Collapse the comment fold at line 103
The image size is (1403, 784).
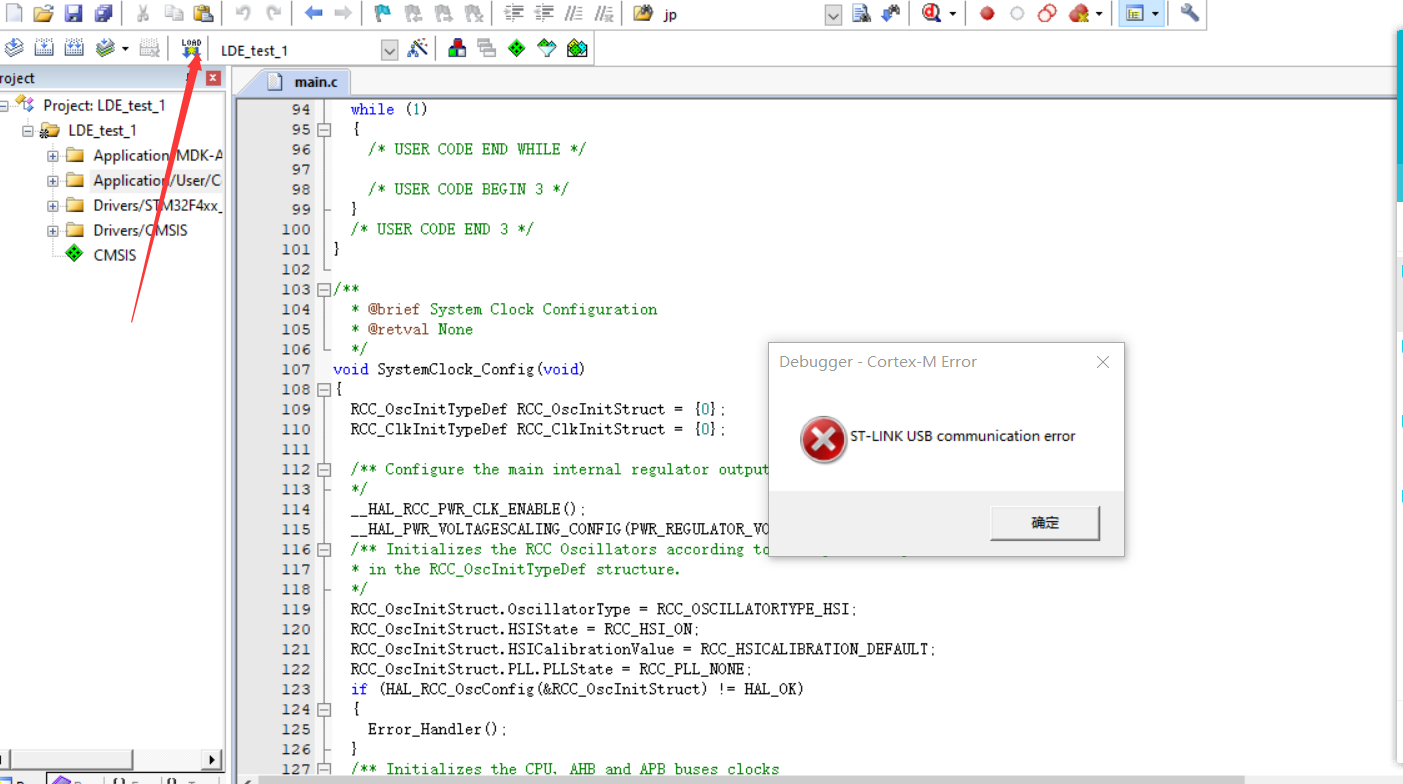[x=324, y=289]
